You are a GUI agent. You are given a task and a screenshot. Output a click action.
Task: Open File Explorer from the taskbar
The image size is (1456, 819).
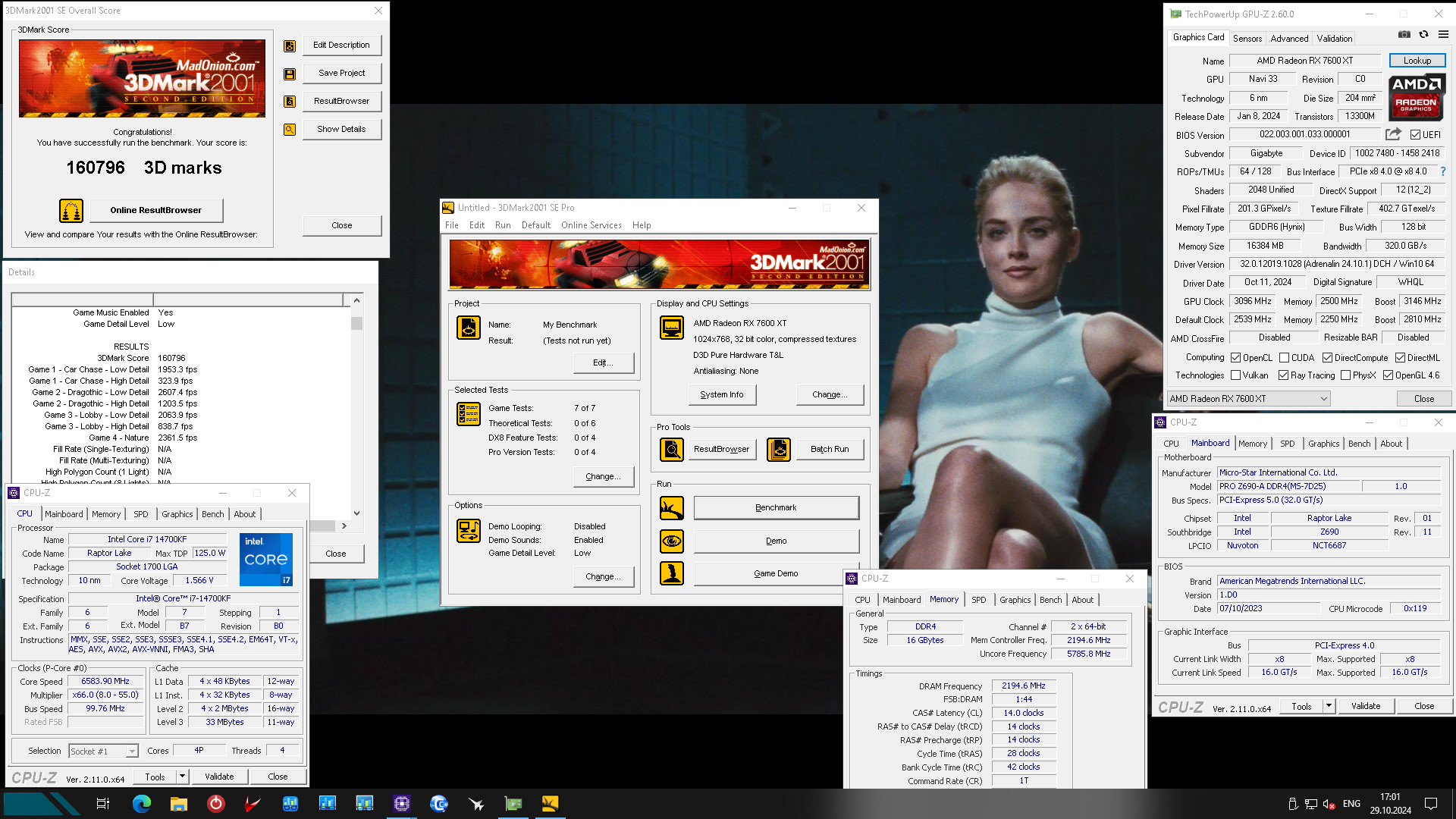pos(179,804)
